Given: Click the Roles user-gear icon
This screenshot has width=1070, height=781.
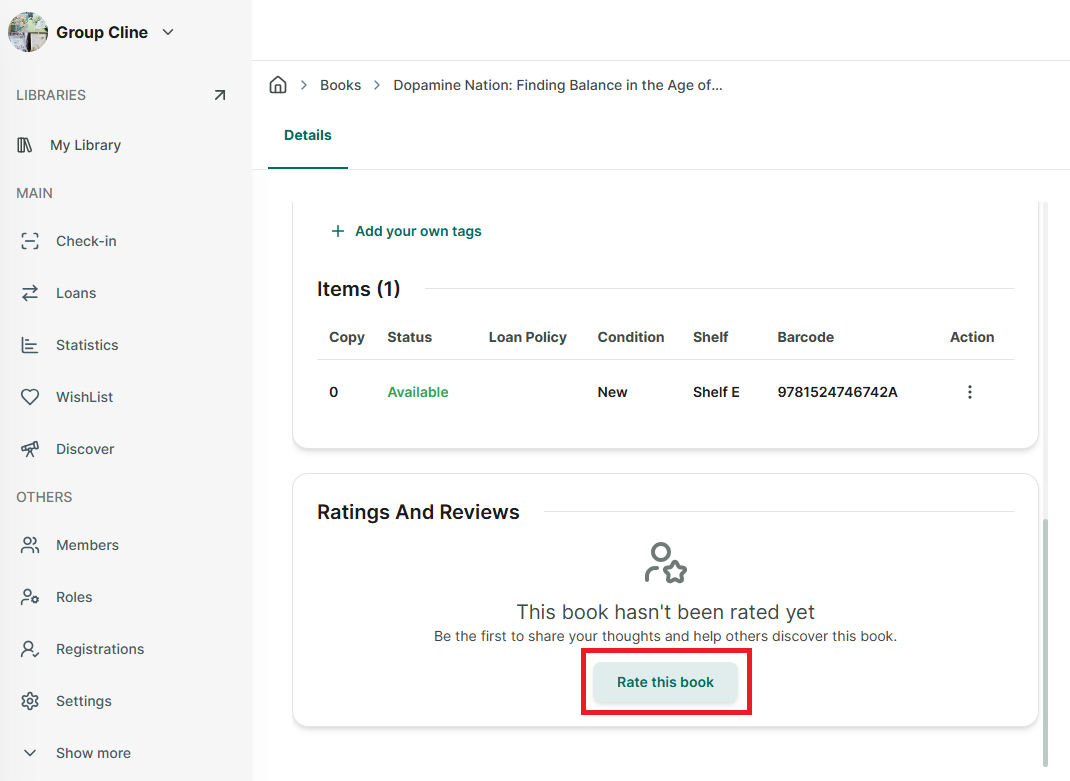Looking at the screenshot, I should pos(30,597).
